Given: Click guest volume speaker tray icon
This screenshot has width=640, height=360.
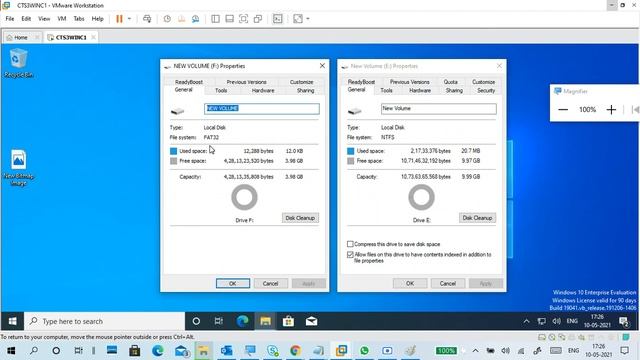Looking at the screenshot, I should [x=556, y=321].
